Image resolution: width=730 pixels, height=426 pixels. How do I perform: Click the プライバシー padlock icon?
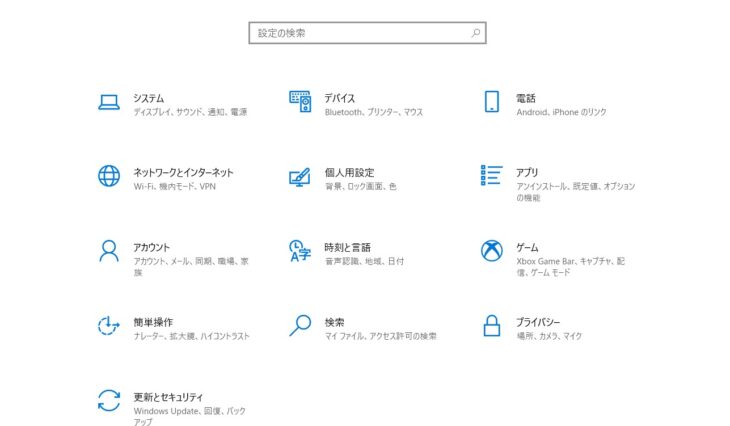pos(492,325)
